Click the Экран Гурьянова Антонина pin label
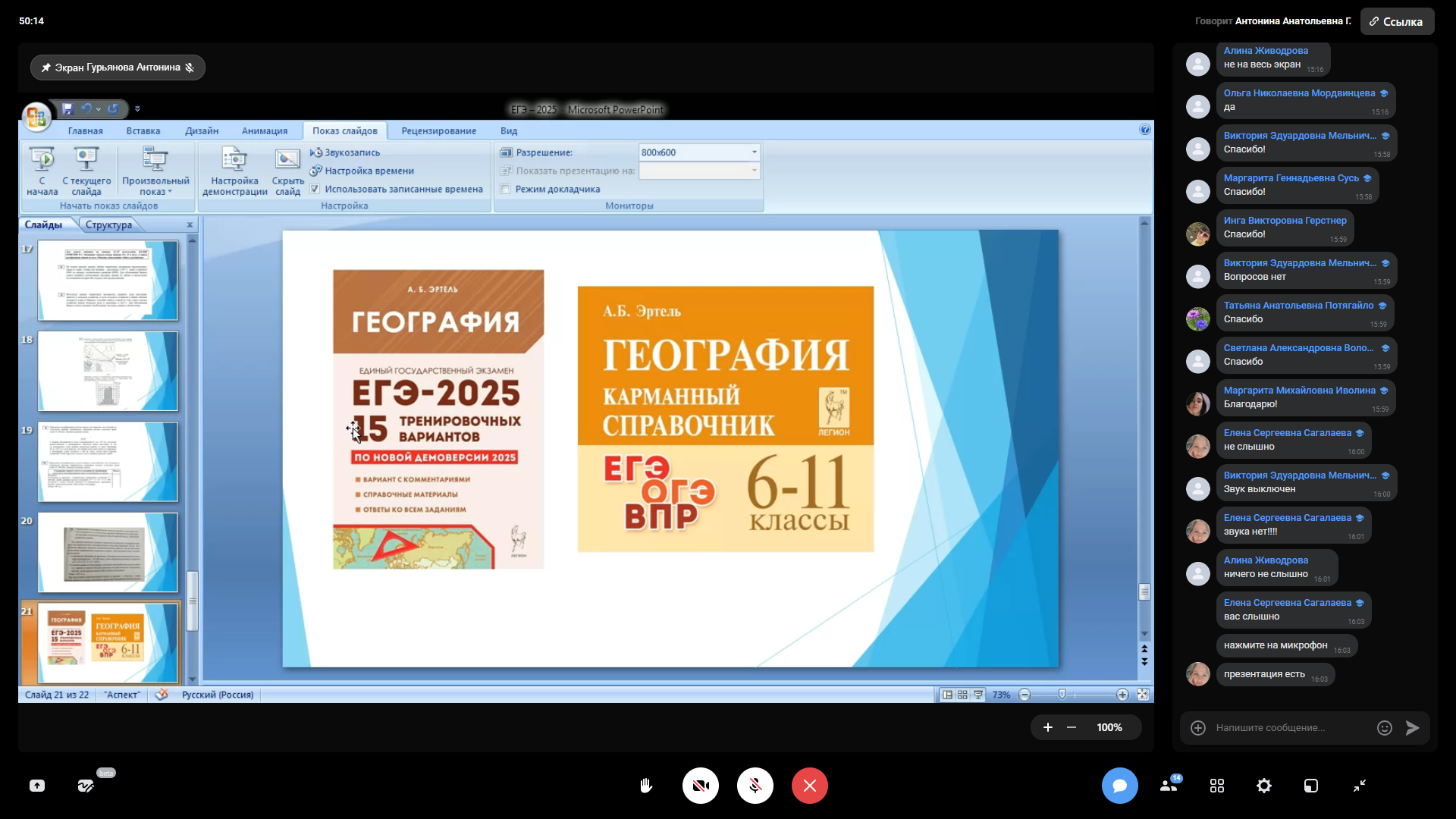Image resolution: width=1456 pixels, height=819 pixels. [x=118, y=67]
